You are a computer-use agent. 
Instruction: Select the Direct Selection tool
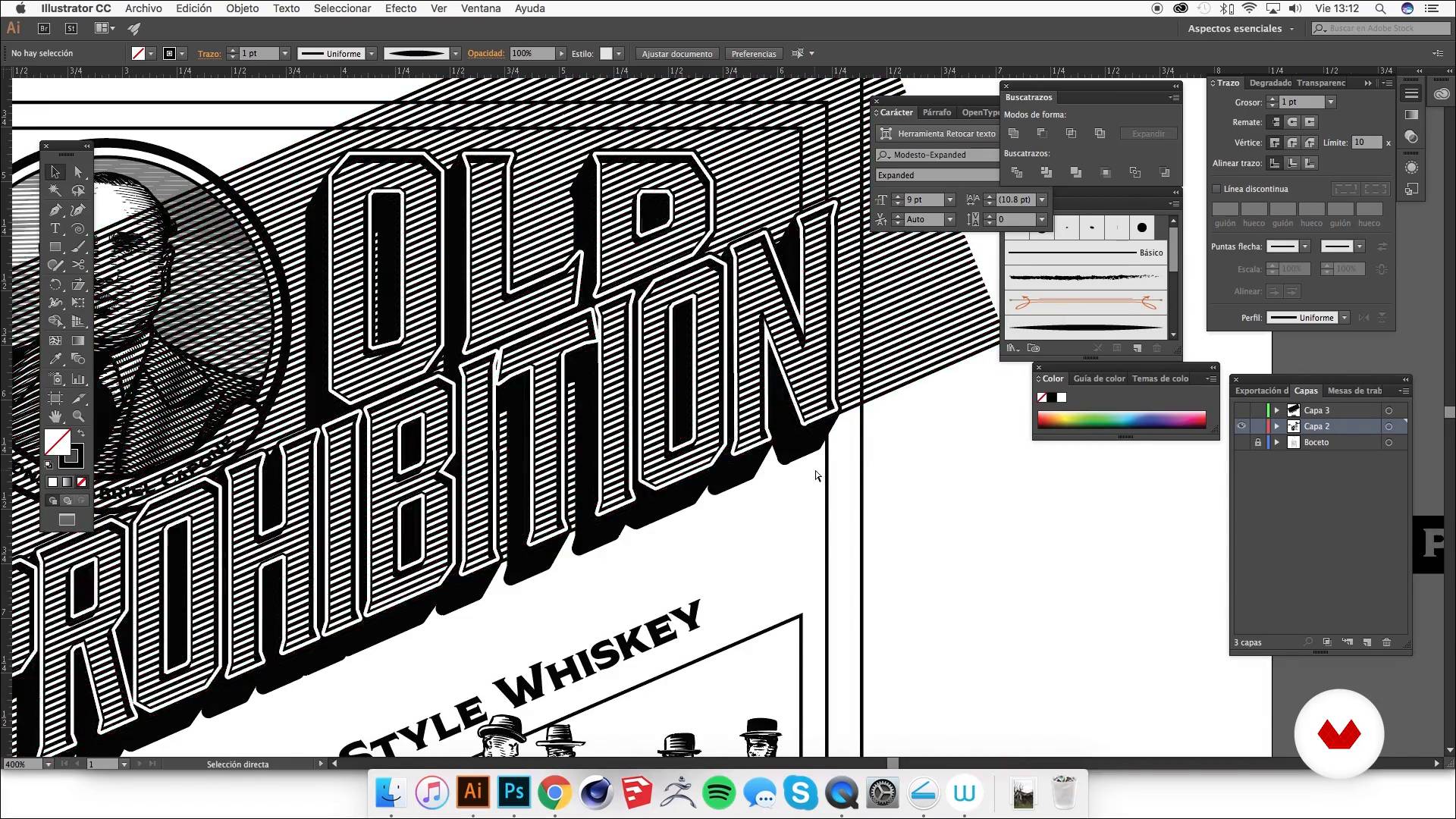[78, 172]
